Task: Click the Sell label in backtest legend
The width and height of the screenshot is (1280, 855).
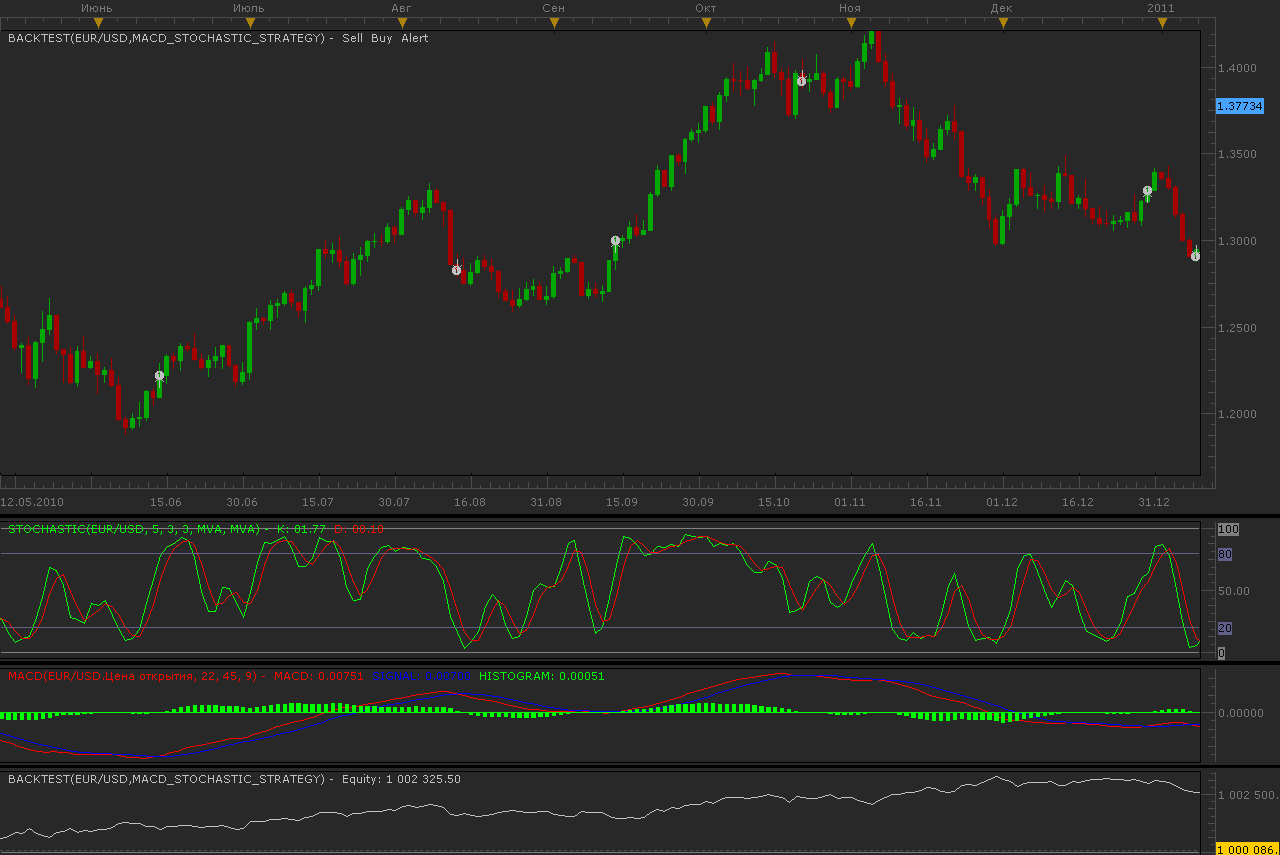Action: (x=353, y=38)
